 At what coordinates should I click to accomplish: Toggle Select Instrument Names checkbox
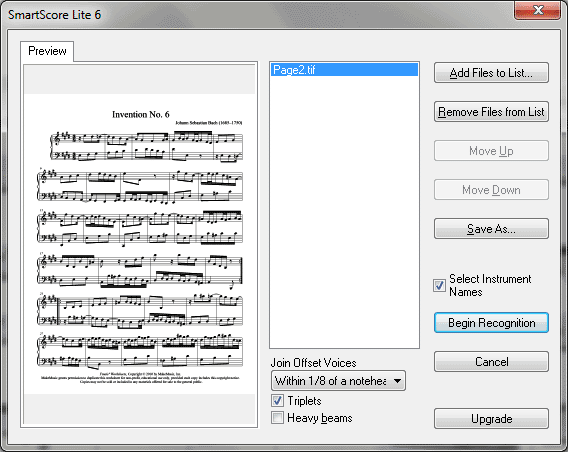tap(439, 285)
